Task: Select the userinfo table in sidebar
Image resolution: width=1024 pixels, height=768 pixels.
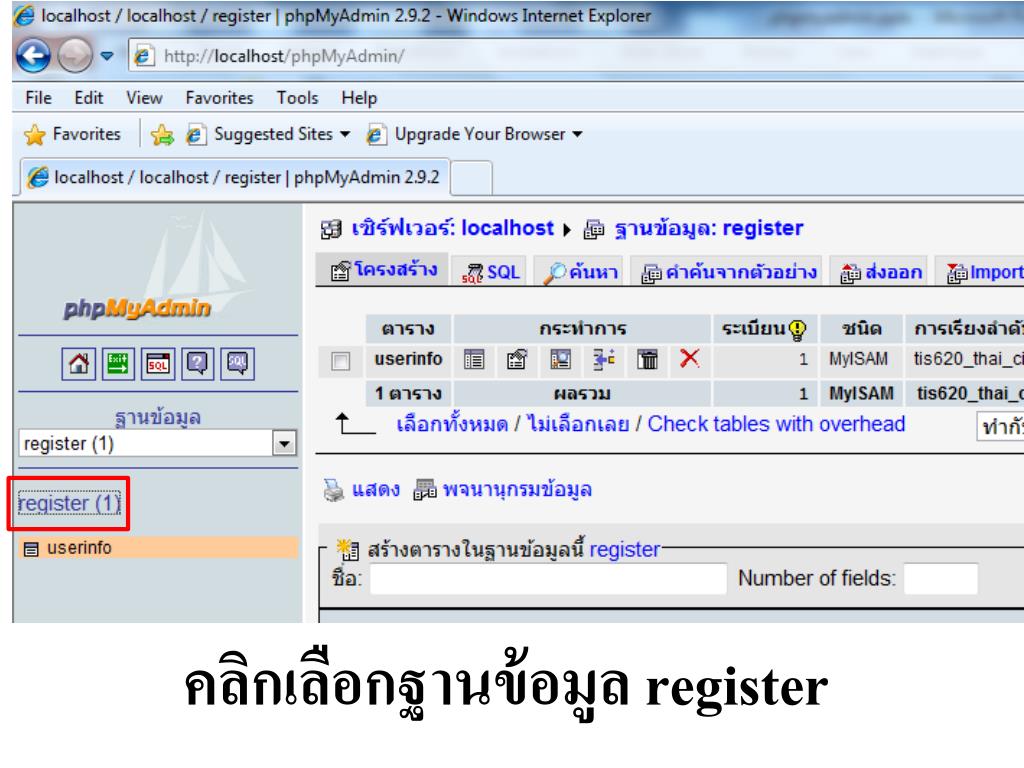Action: pyautogui.click(x=79, y=547)
